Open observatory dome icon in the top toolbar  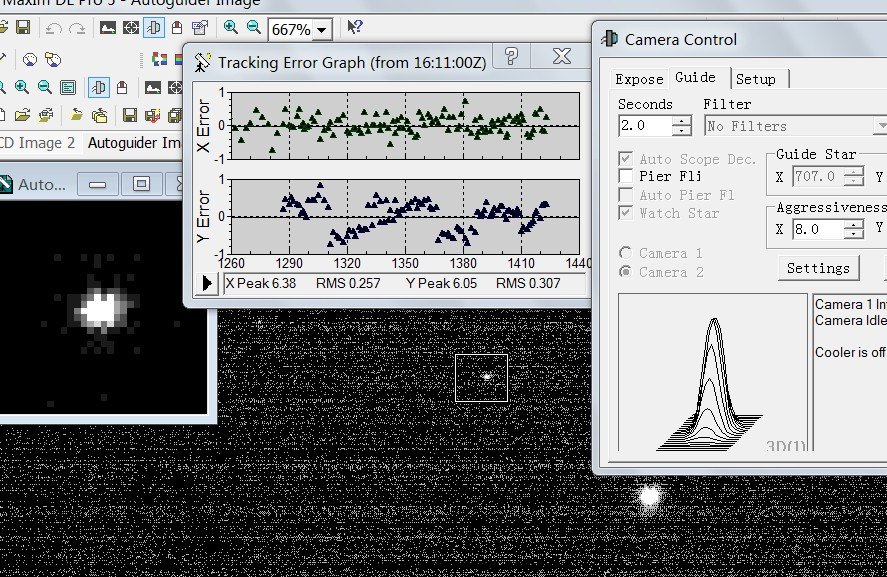pyautogui.click(x=177, y=27)
